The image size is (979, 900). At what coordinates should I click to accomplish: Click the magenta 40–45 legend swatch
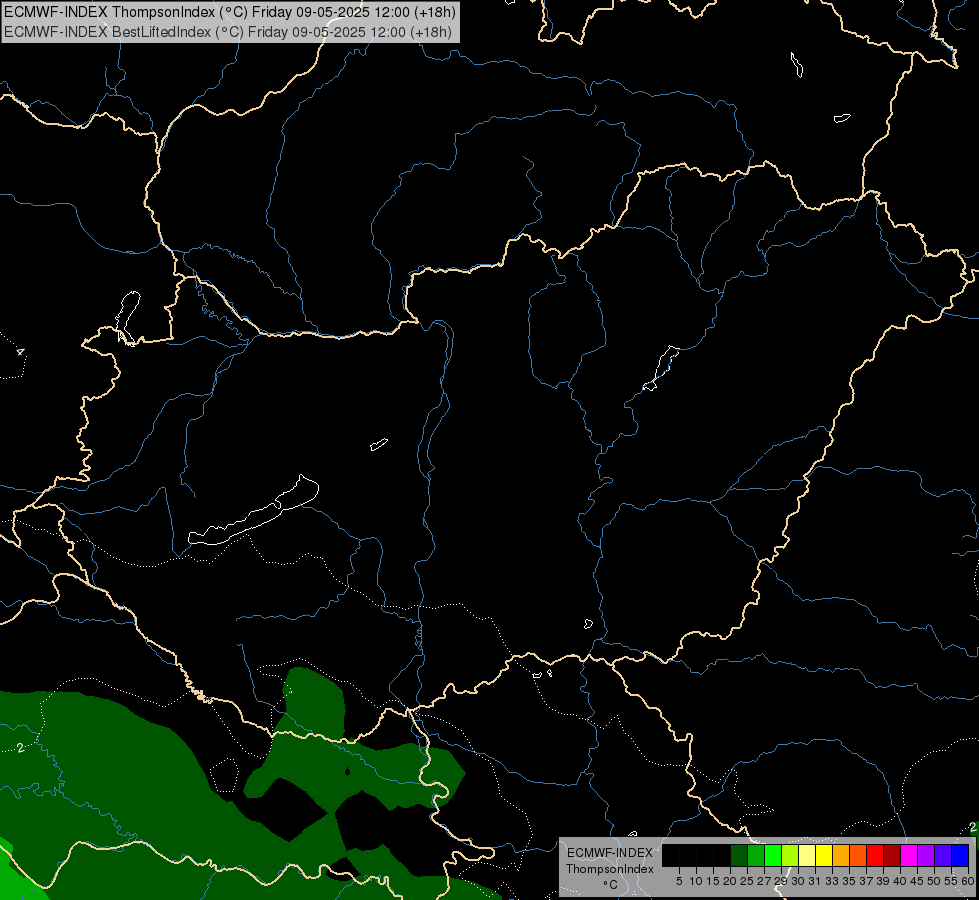[909, 855]
